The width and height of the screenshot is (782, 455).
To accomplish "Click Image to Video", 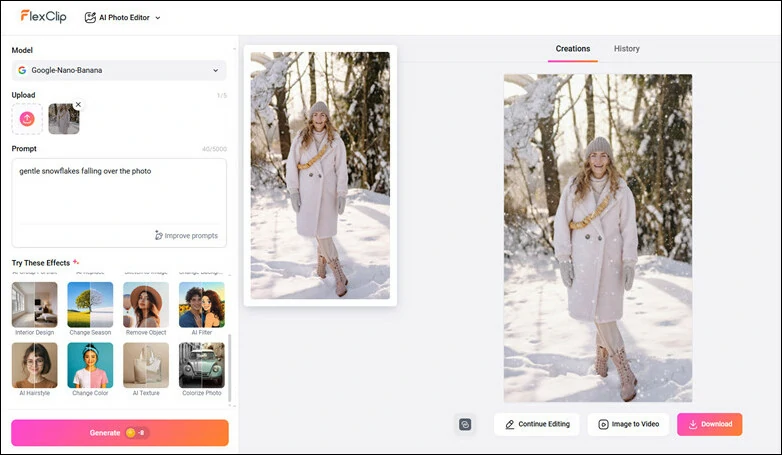I will coord(628,424).
